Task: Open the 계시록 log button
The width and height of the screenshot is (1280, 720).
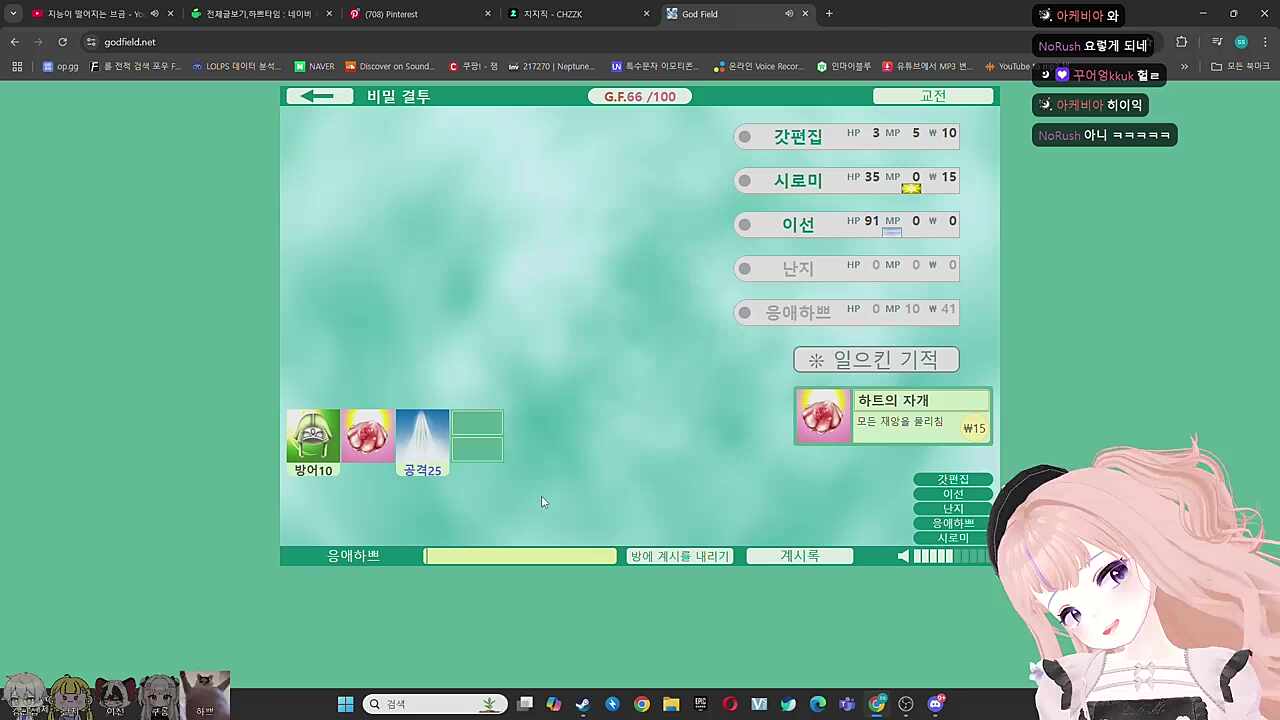Action: [800, 556]
